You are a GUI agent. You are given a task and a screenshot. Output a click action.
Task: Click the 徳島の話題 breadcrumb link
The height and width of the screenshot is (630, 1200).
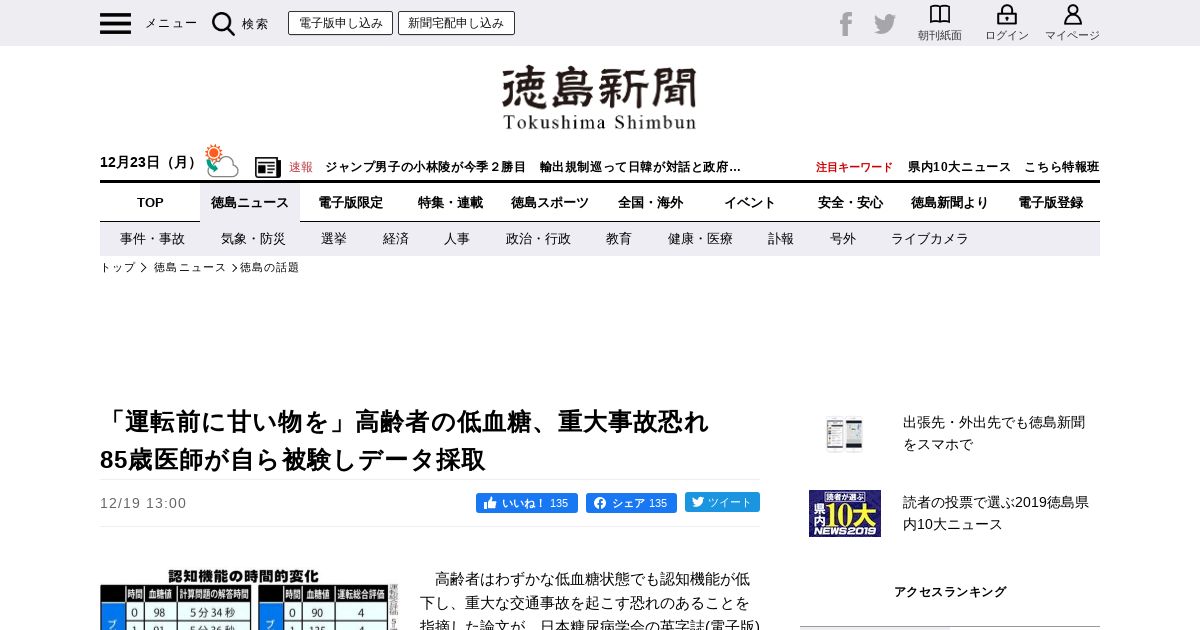(x=269, y=268)
